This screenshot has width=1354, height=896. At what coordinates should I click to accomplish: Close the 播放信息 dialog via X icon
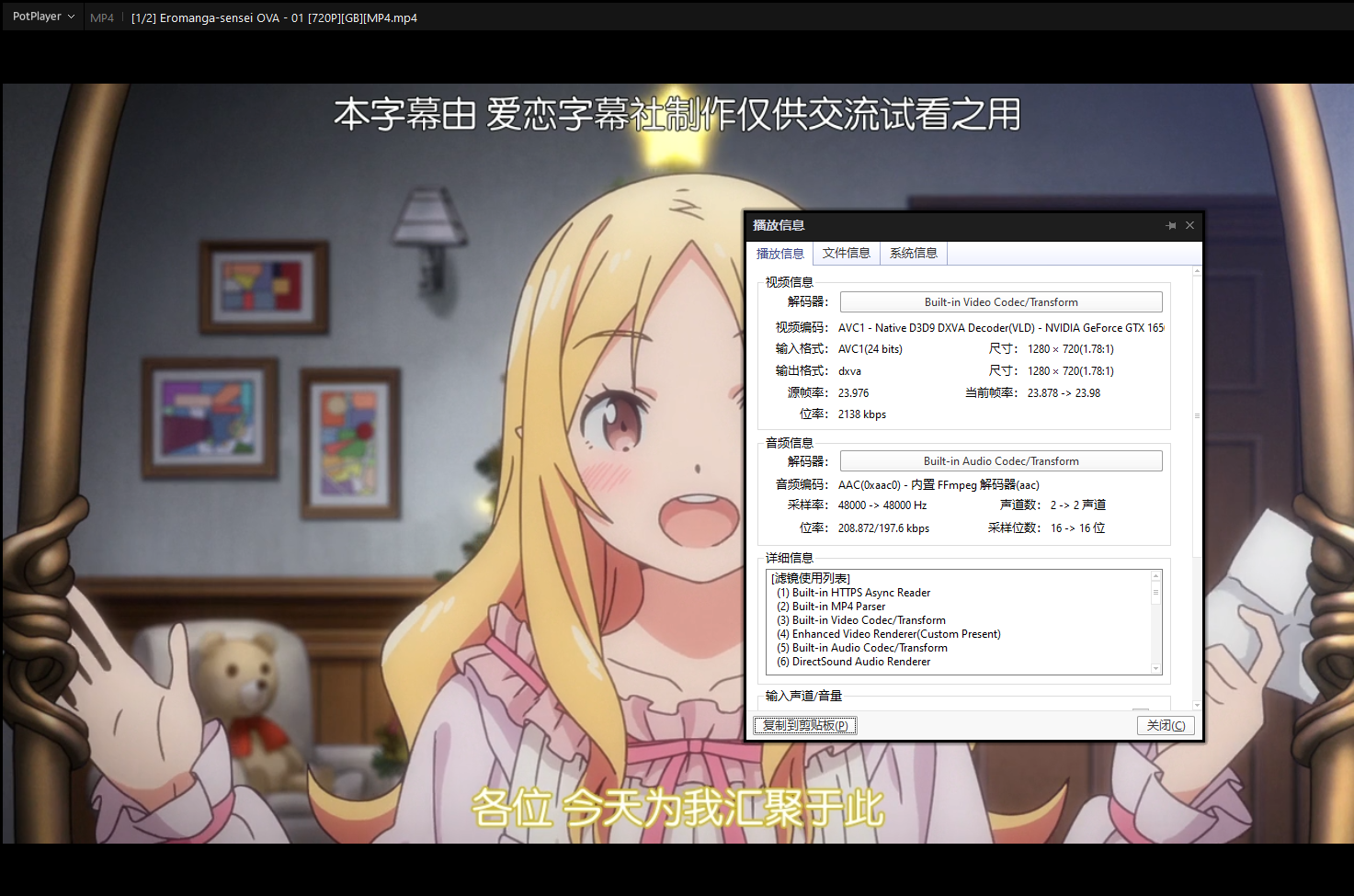(x=1189, y=225)
